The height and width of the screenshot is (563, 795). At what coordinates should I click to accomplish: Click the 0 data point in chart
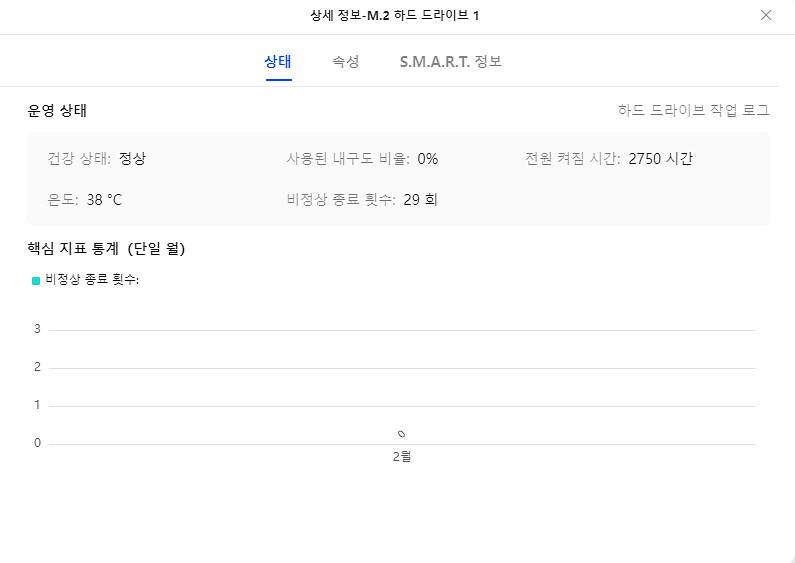pos(401,434)
